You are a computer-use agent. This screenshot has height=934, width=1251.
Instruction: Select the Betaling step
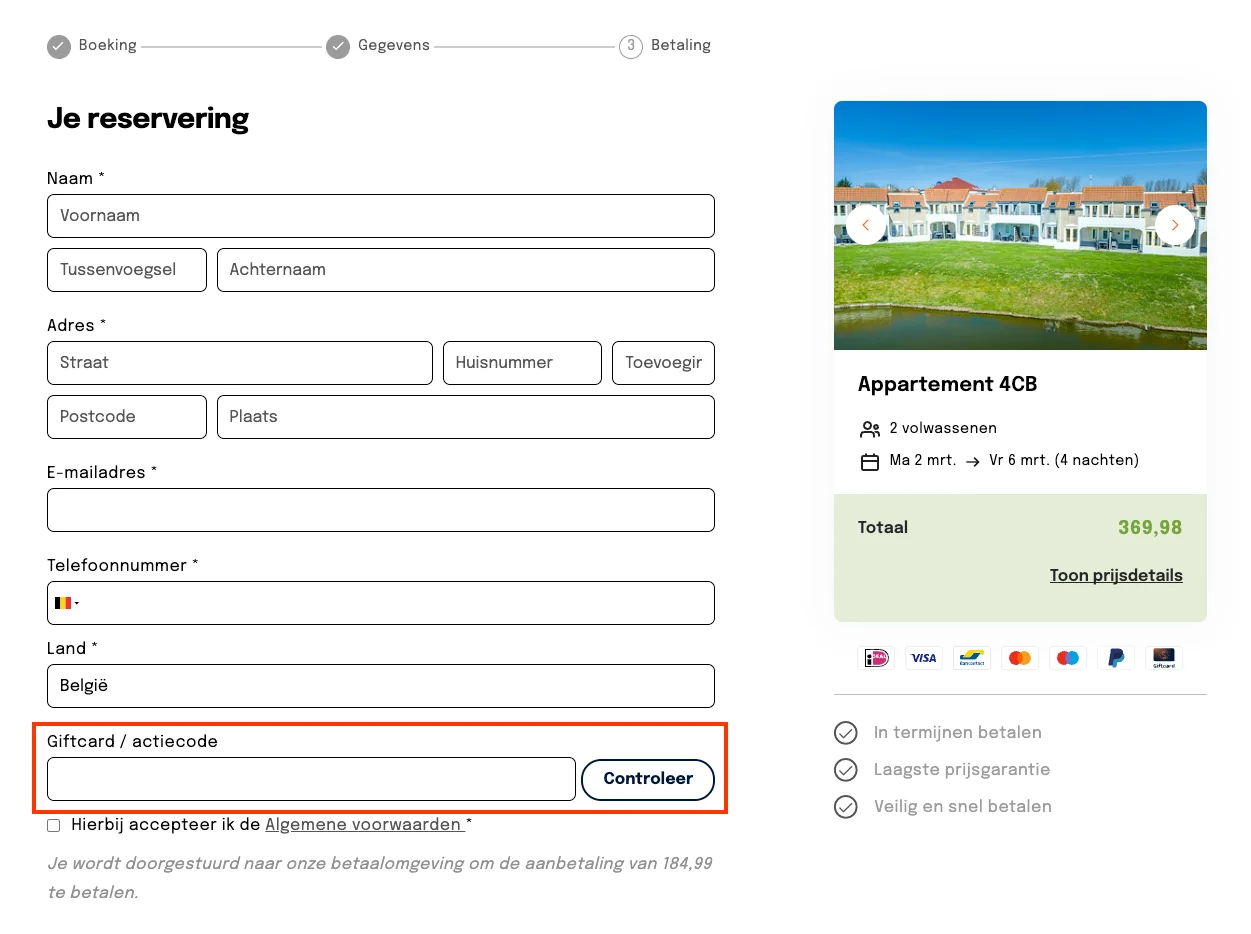tap(631, 46)
